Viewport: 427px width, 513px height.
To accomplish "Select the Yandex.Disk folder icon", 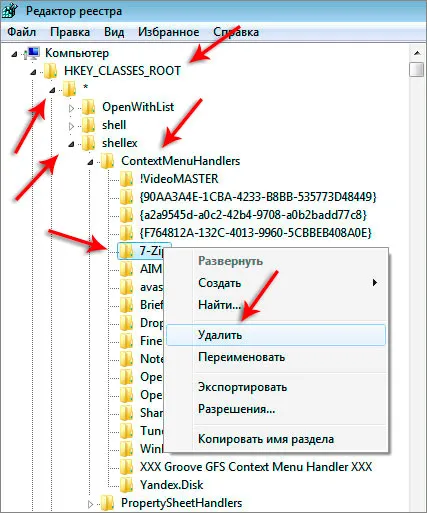I will pos(127,485).
